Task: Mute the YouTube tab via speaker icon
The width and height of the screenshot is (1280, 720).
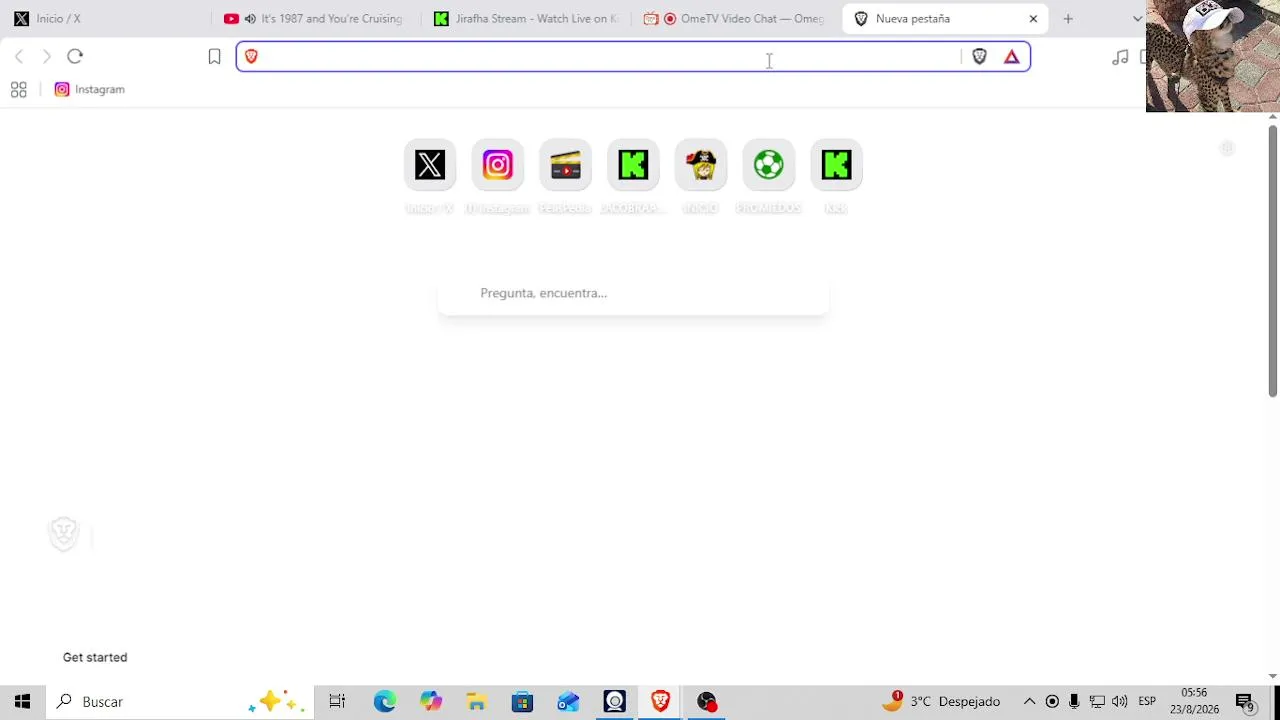Action: [250, 19]
